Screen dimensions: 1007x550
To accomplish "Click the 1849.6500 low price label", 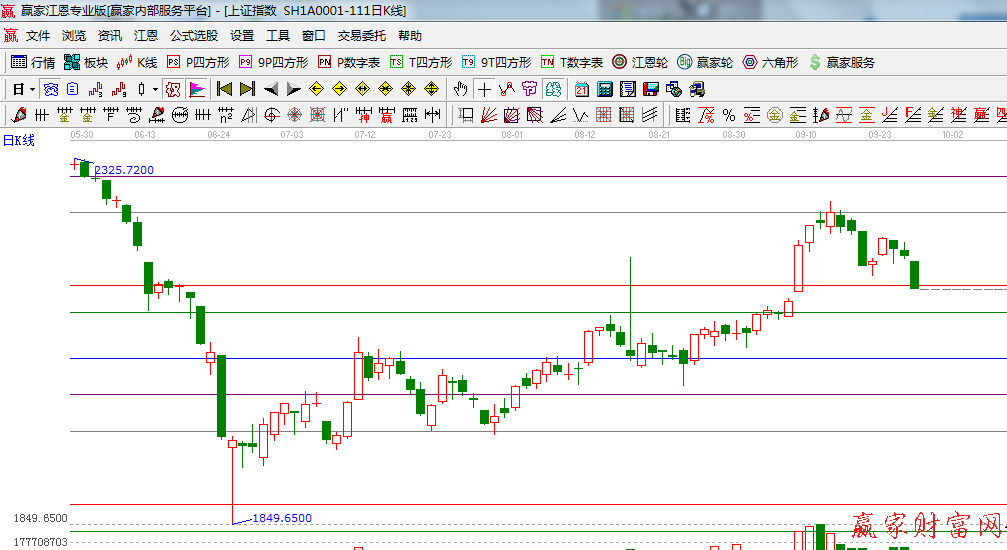I will (x=281, y=518).
